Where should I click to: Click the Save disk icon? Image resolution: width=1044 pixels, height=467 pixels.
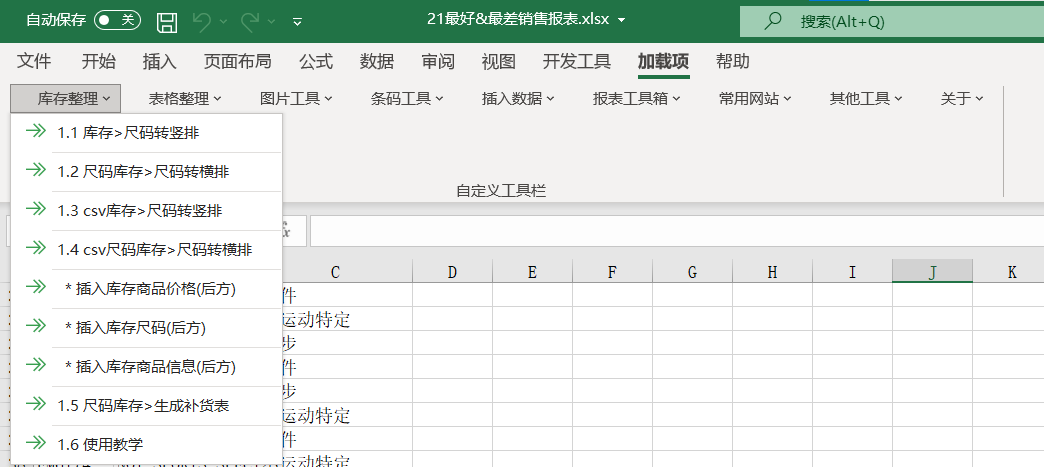[167, 22]
